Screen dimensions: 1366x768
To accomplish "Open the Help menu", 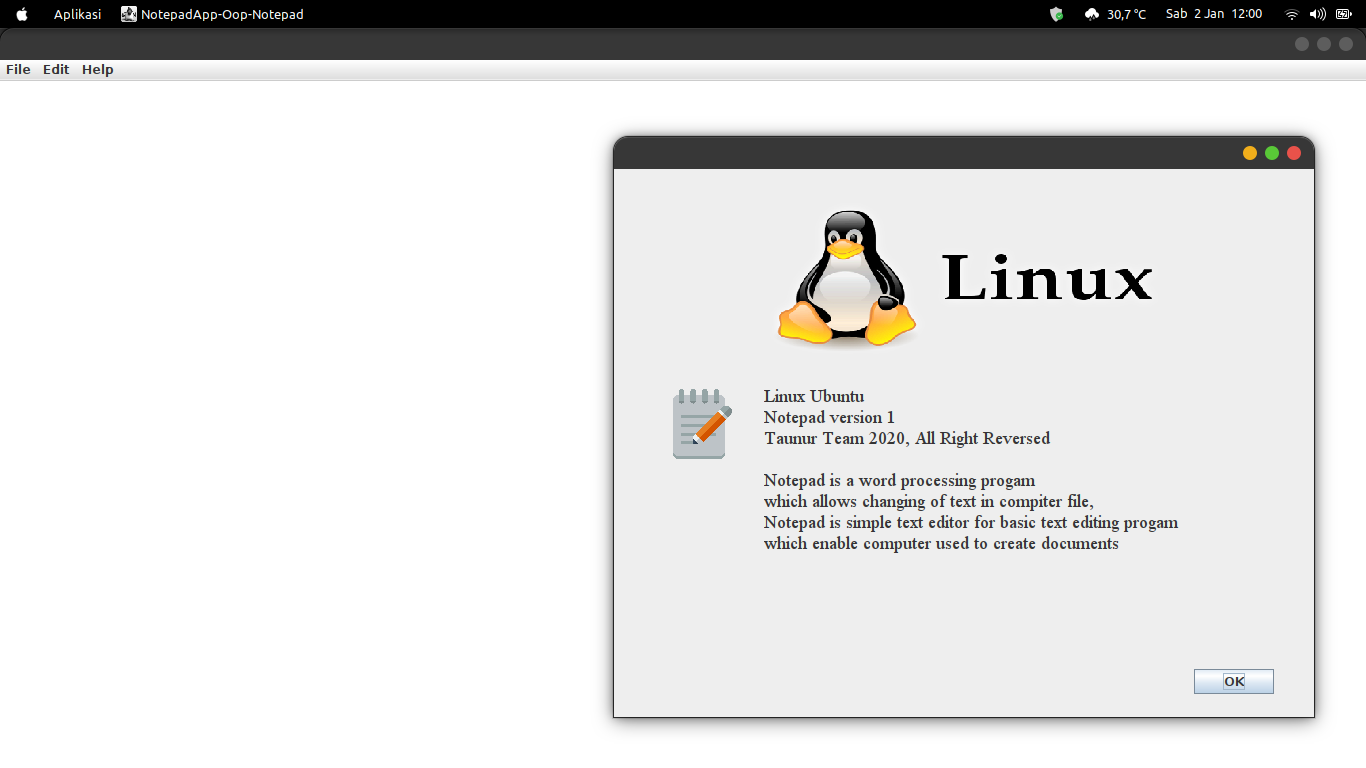I will click(97, 69).
